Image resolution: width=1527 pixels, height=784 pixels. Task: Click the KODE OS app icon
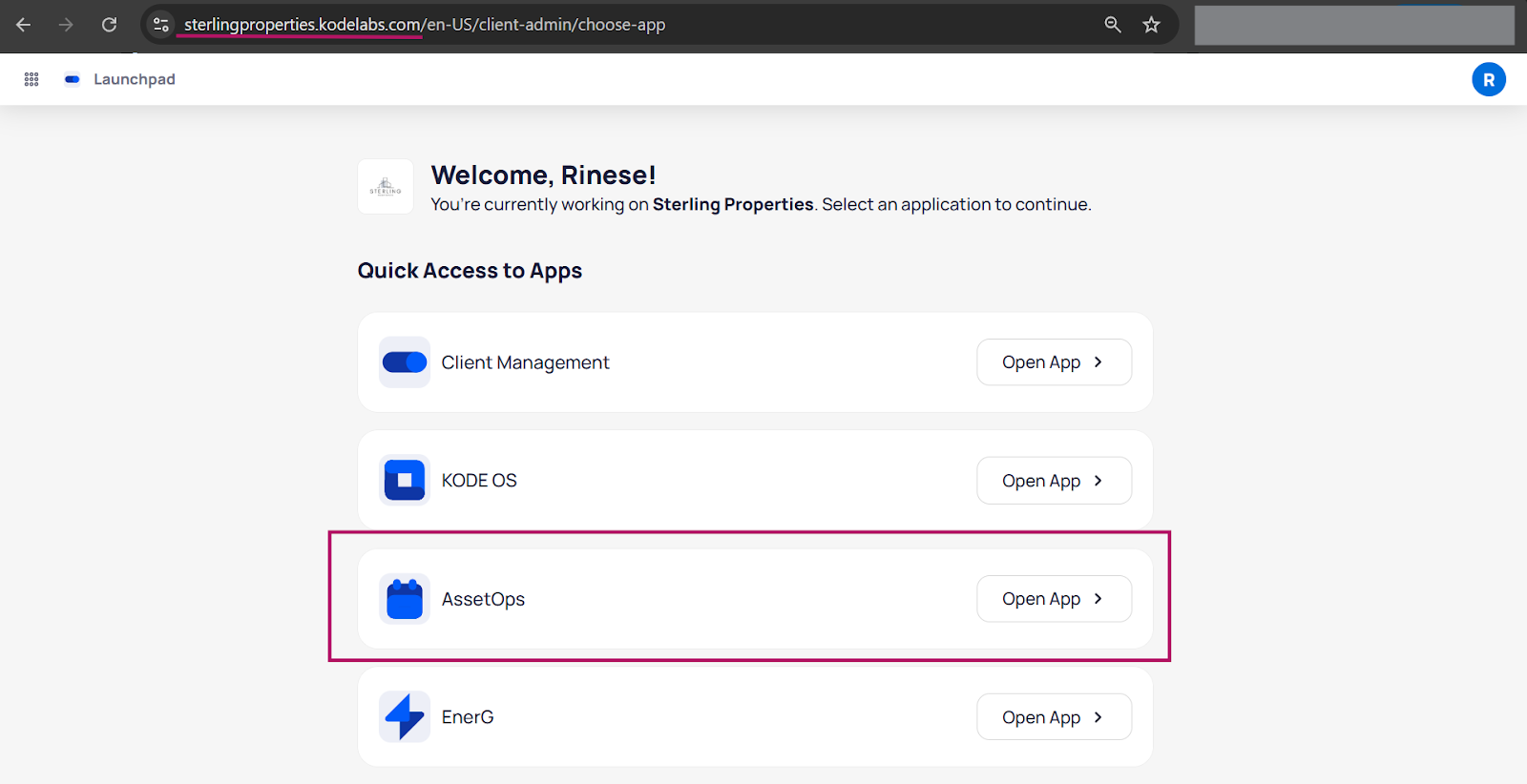click(405, 481)
